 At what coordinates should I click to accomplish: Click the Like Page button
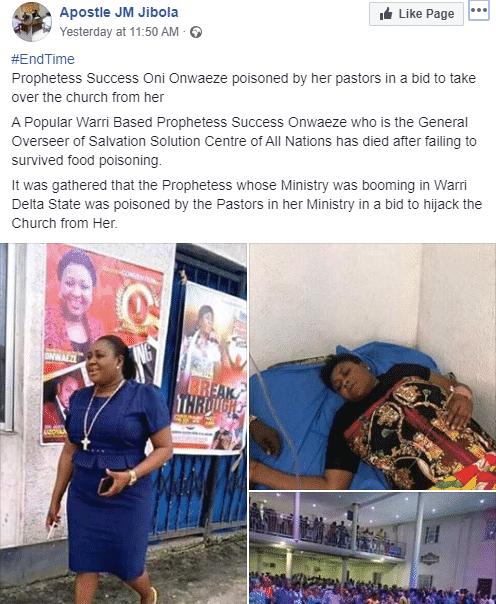point(416,14)
